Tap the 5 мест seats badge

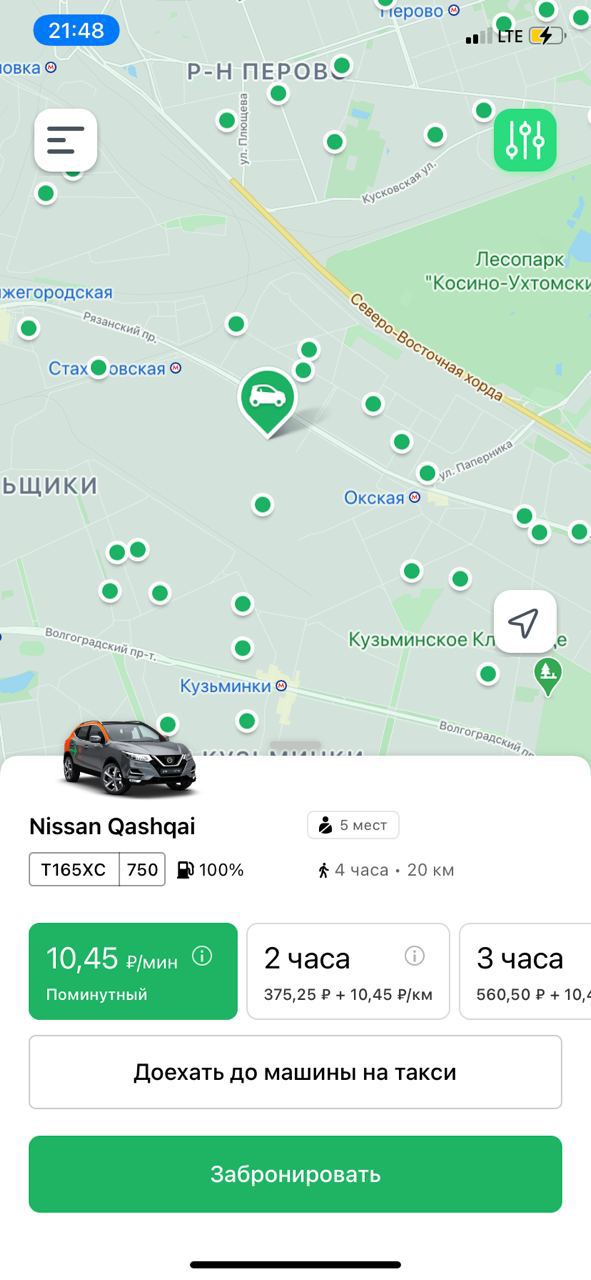coord(353,825)
